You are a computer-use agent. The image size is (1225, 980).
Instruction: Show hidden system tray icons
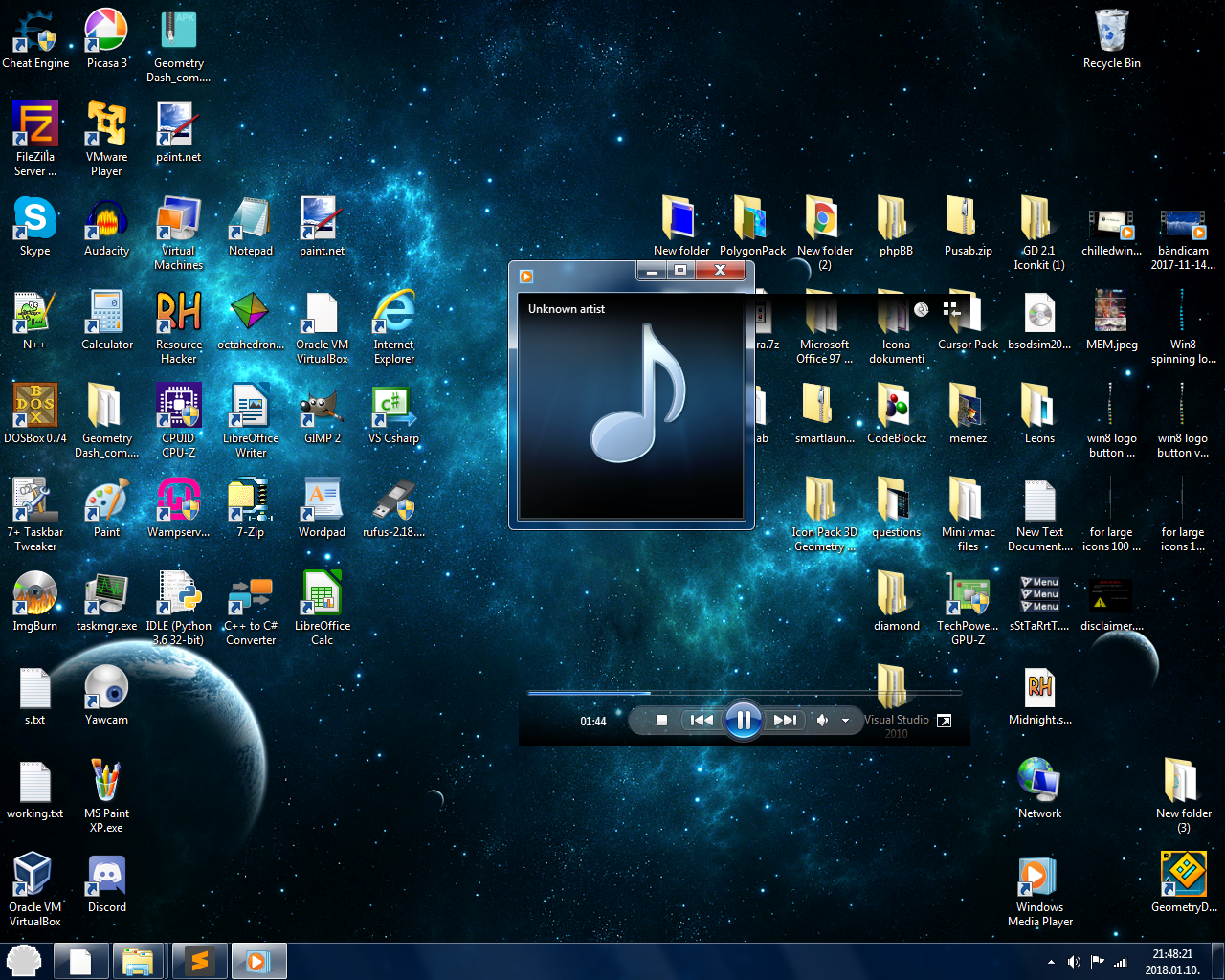(1051, 962)
